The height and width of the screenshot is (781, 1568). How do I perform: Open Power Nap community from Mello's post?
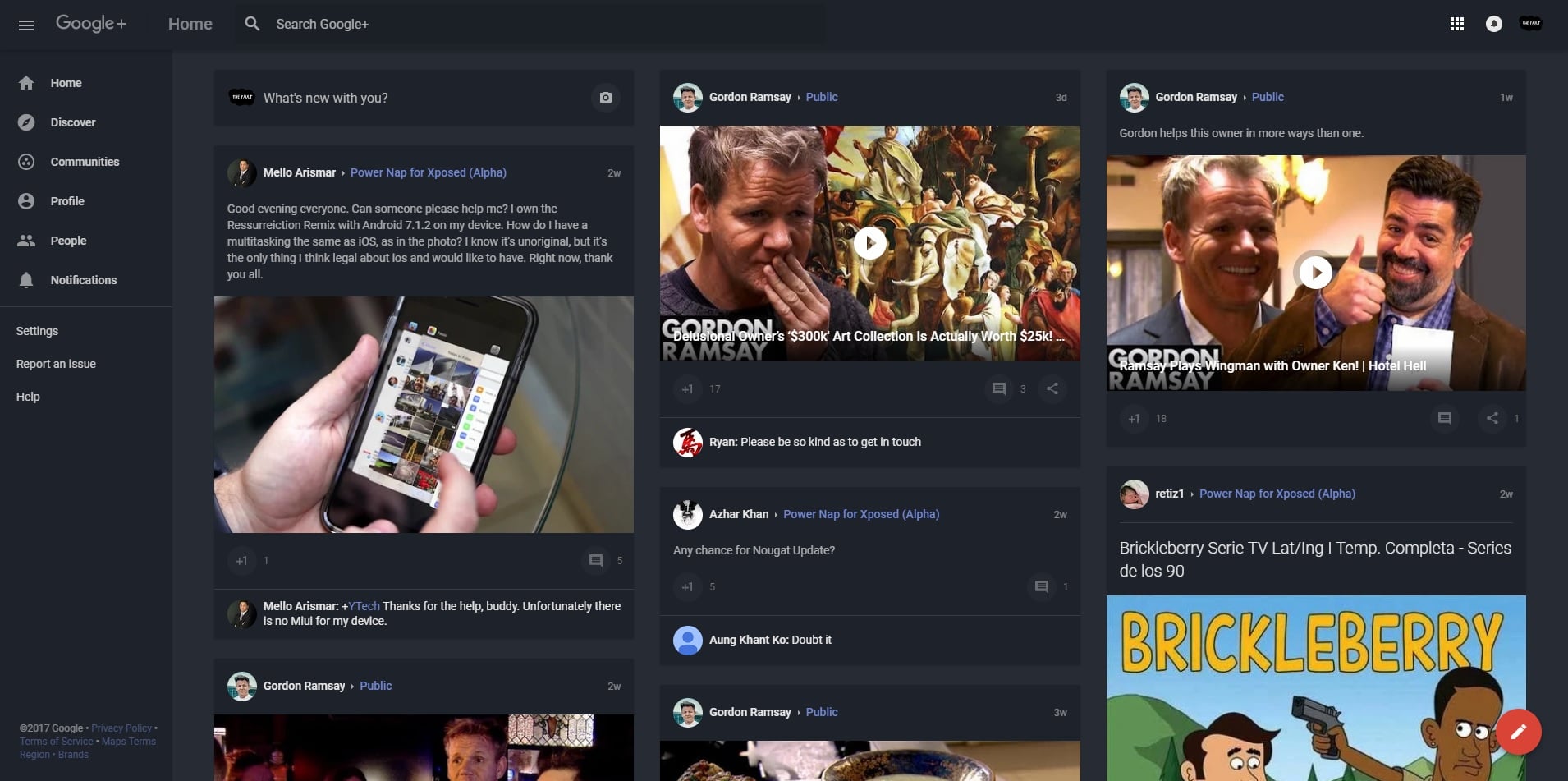point(429,172)
